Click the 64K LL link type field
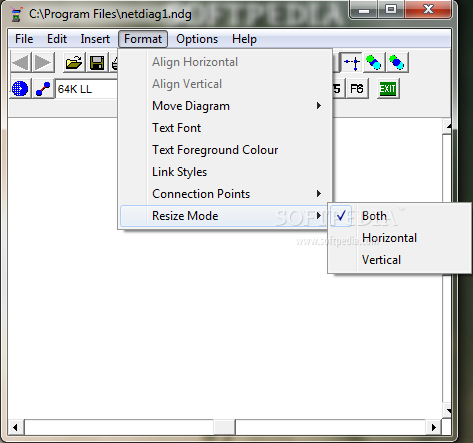 [x=87, y=89]
